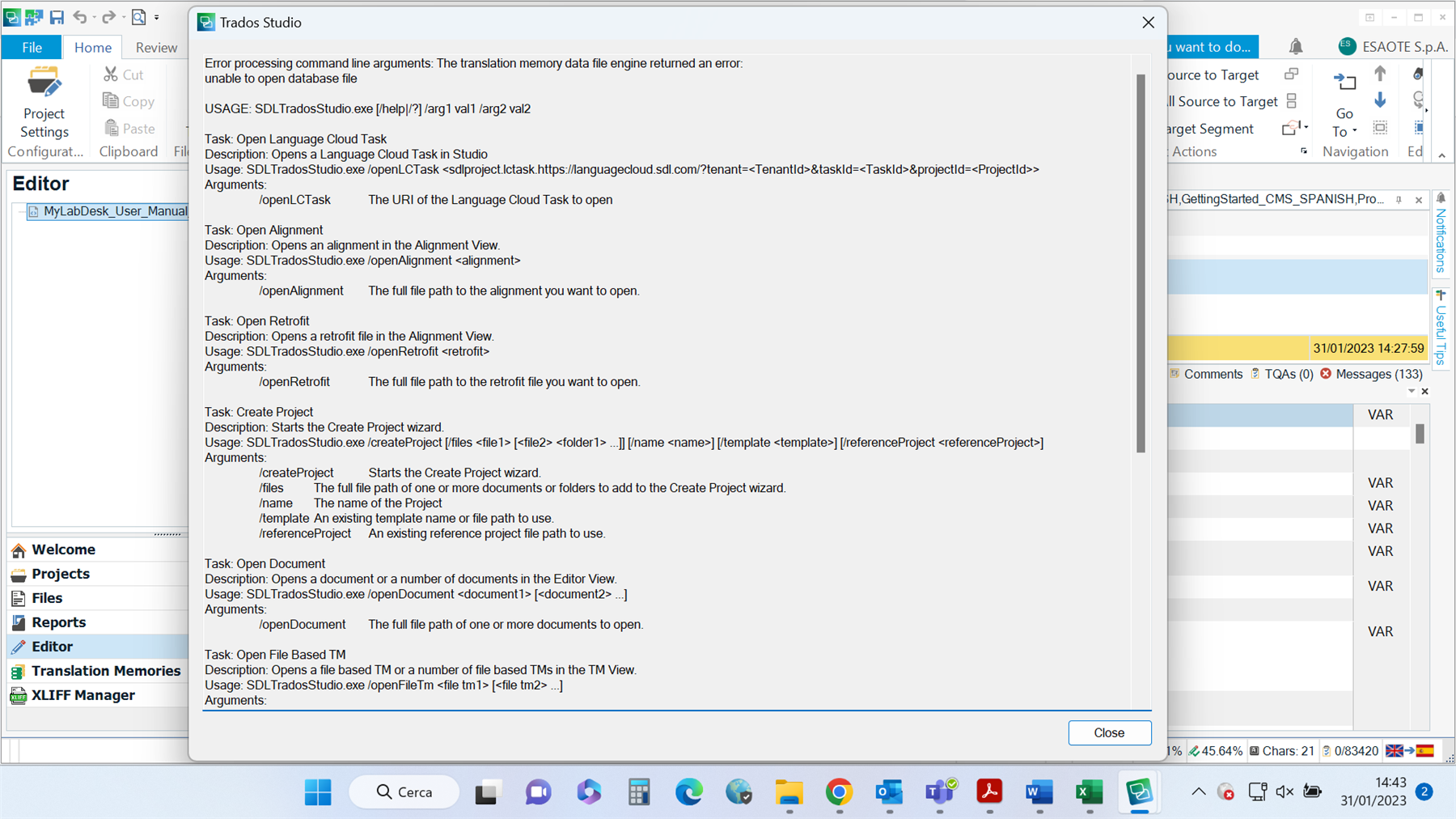Click the Tell me what you want to do box
Screen dimensions: 1456x819
tap(1213, 47)
